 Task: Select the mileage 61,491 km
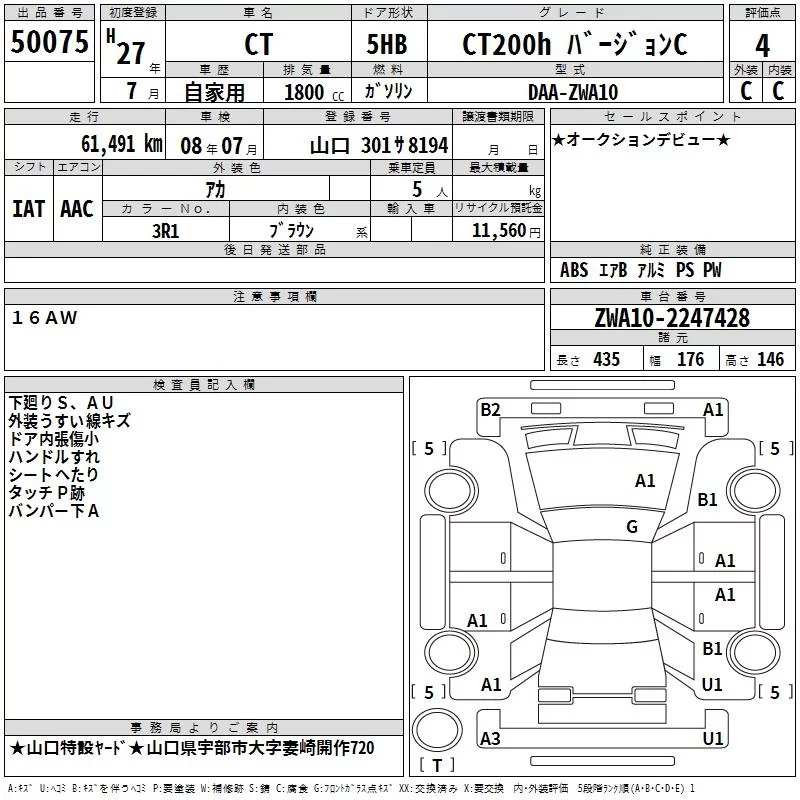[x=122, y=144]
